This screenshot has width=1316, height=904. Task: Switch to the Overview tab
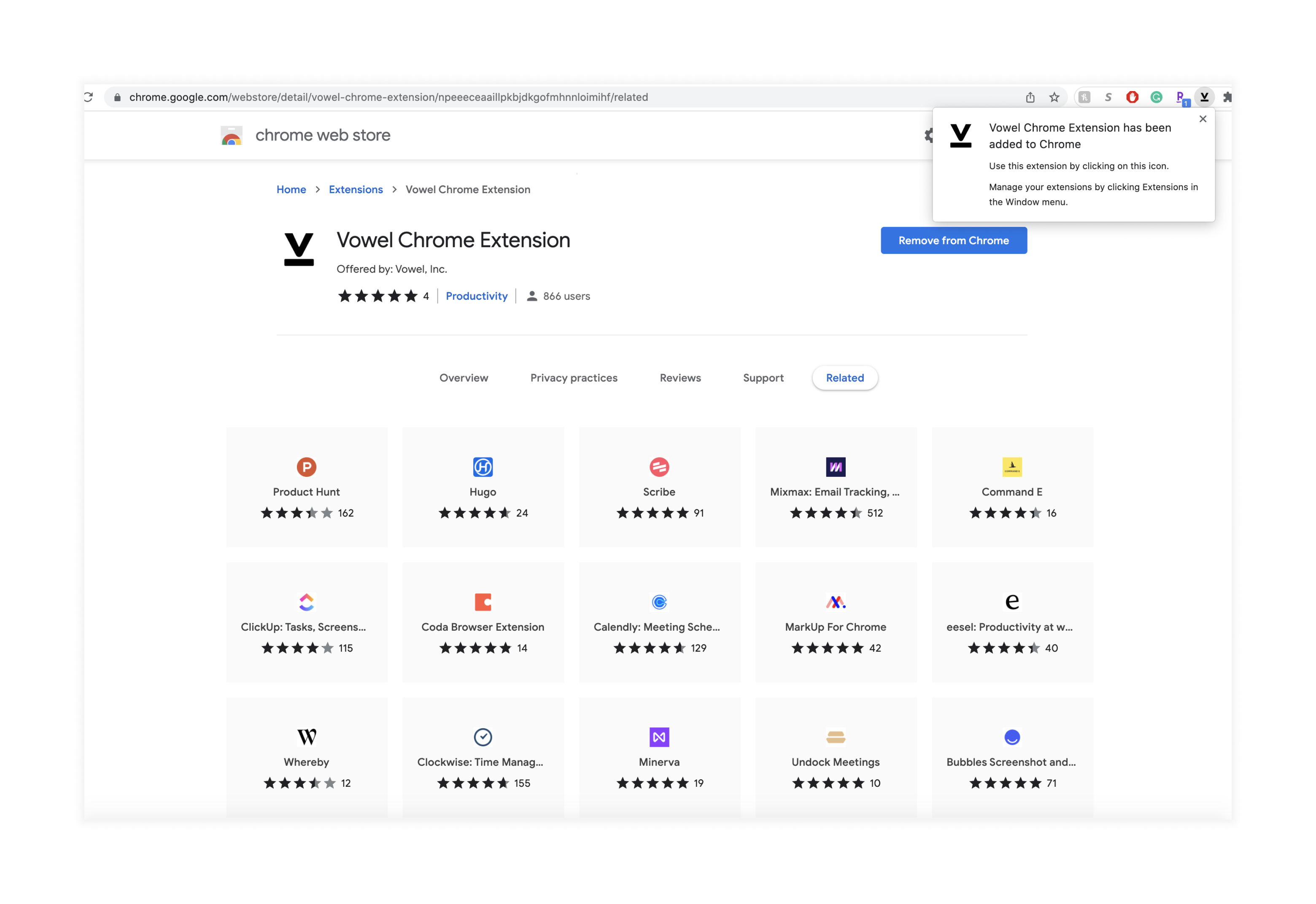pyautogui.click(x=464, y=378)
